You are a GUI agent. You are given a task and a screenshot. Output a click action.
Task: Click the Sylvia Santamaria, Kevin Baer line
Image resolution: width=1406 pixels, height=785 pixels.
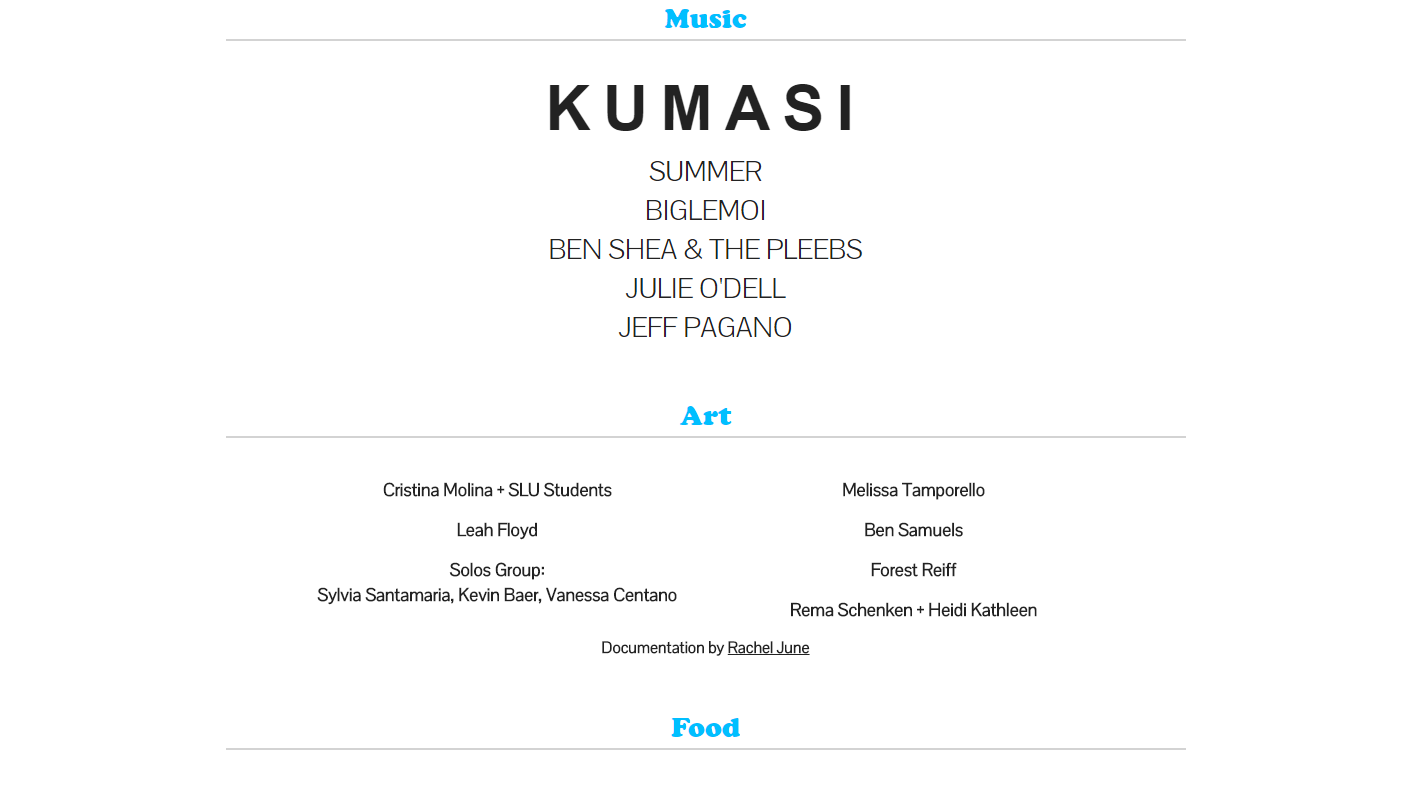(497, 595)
